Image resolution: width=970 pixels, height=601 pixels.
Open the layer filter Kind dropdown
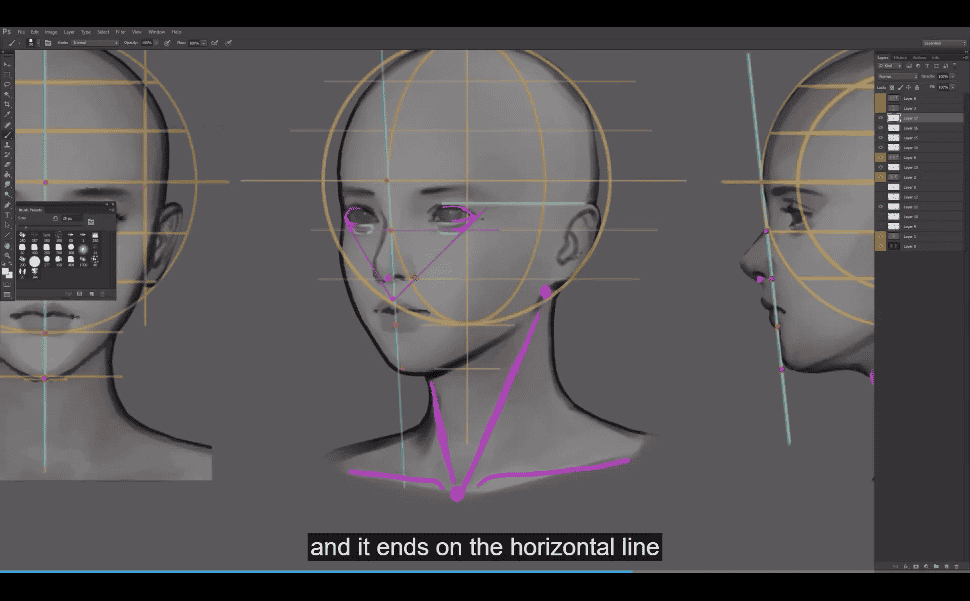pyautogui.click(x=890, y=66)
